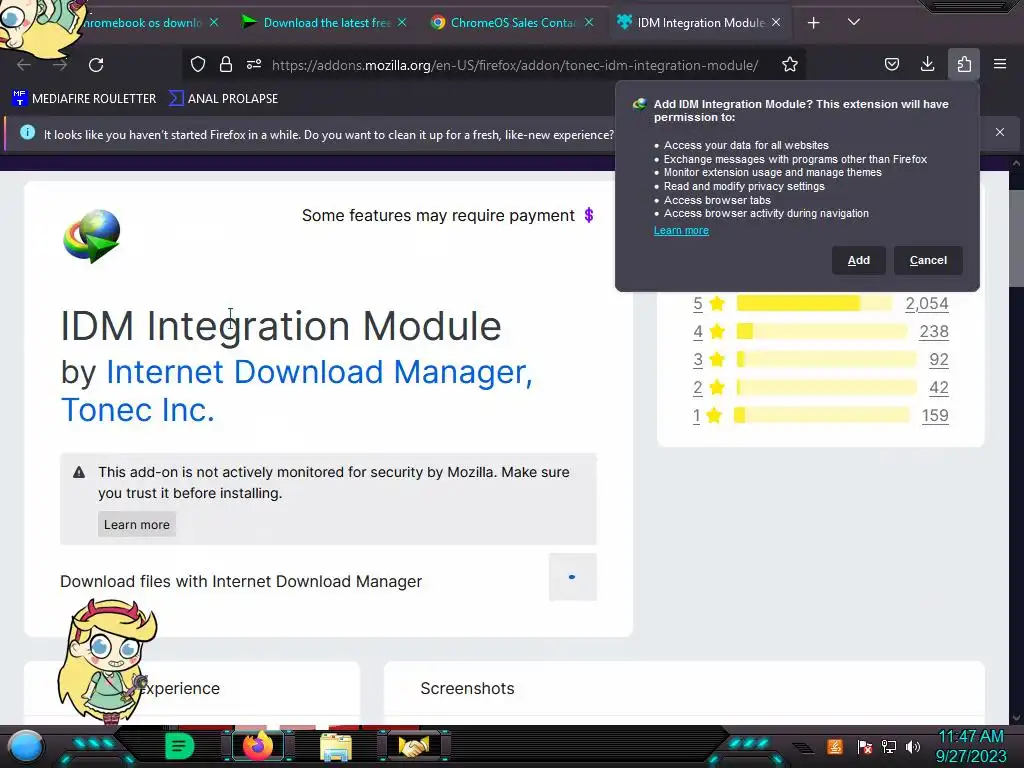1024x768 pixels.
Task: Select IDM Integration Module tab
Action: click(x=701, y=23)
